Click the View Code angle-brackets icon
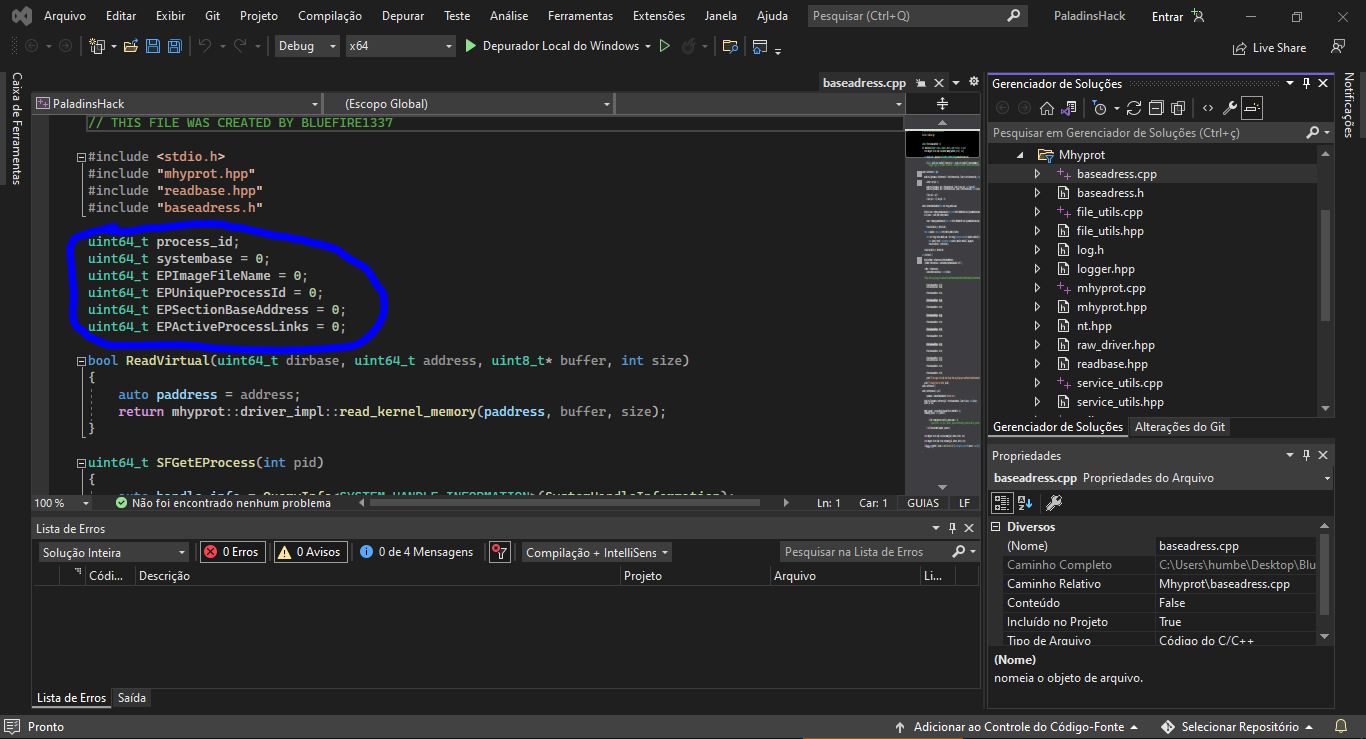 coord(1208,108)
